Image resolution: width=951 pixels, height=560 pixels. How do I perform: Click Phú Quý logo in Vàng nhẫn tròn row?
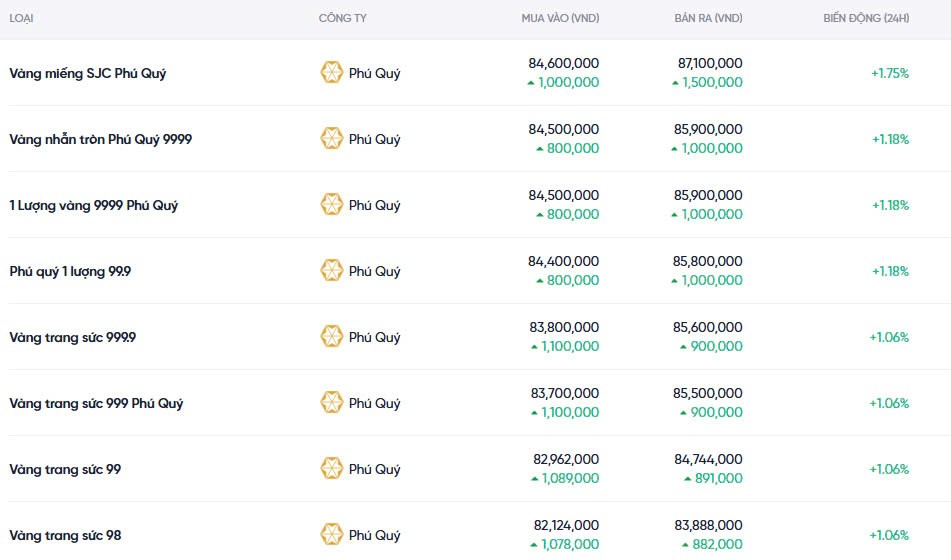point(331,139)
